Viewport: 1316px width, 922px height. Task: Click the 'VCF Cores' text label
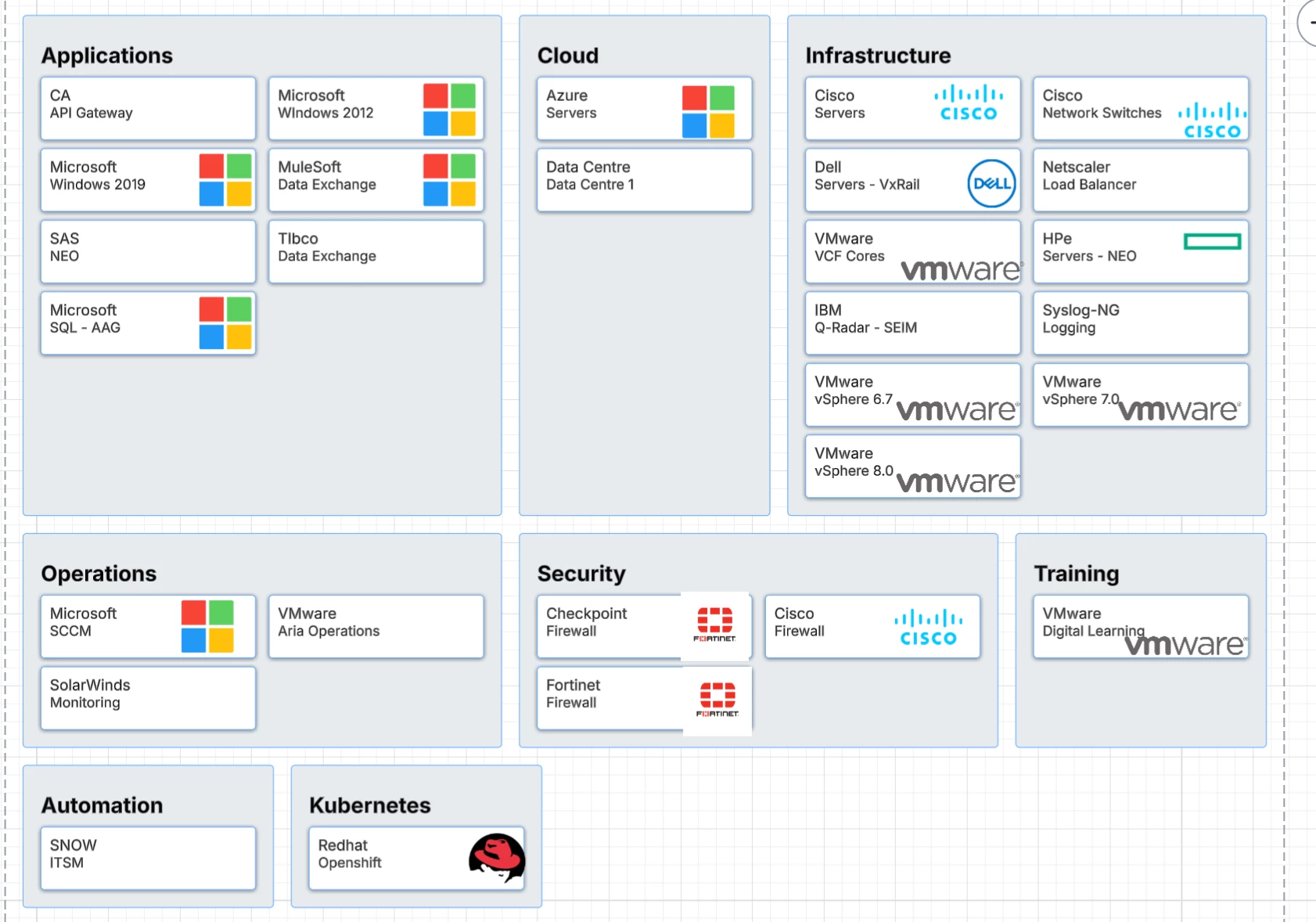pyautogui.click(x=850, y=256)
